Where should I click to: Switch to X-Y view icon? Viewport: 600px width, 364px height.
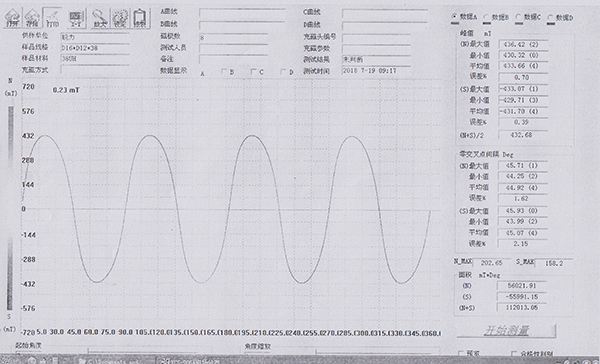[76, 18]
